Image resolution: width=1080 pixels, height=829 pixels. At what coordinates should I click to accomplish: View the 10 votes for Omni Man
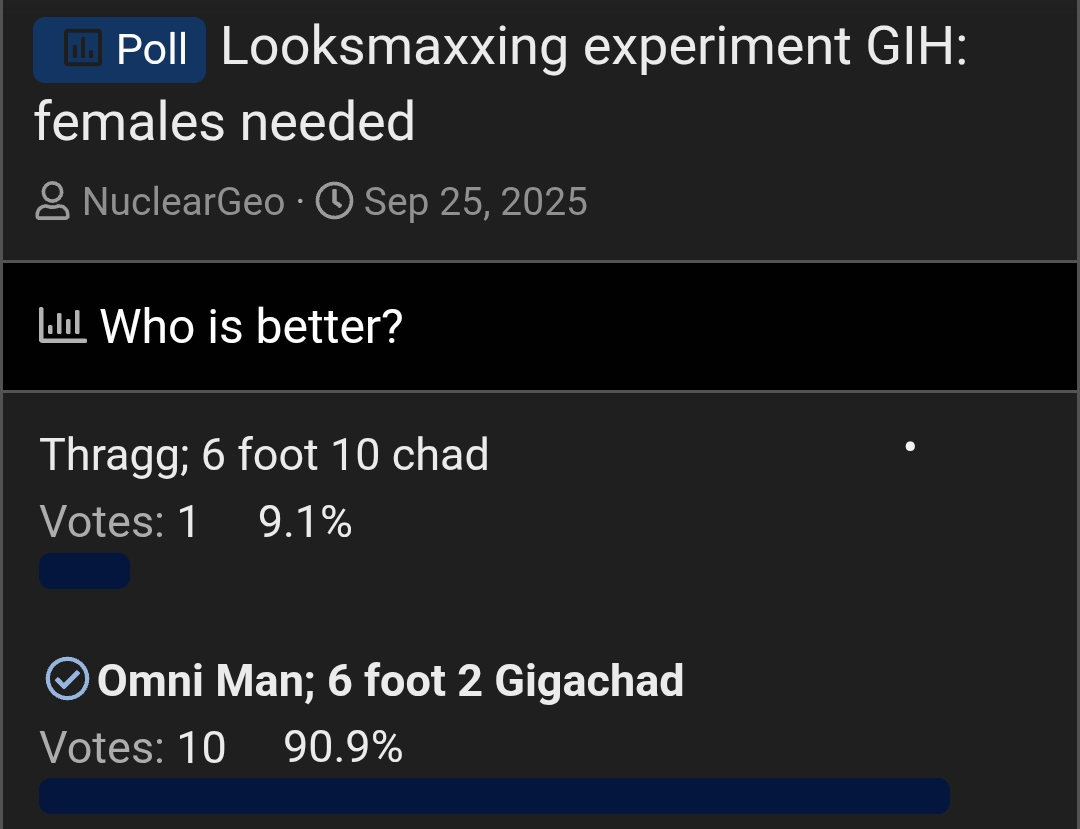click(x=202, y=747)
